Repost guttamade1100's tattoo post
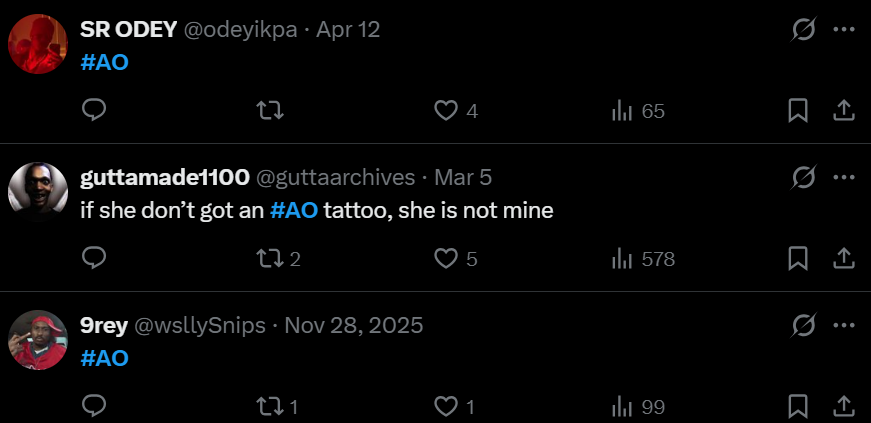Viewport: 871px width, 423px height. [x=270, y=259]
